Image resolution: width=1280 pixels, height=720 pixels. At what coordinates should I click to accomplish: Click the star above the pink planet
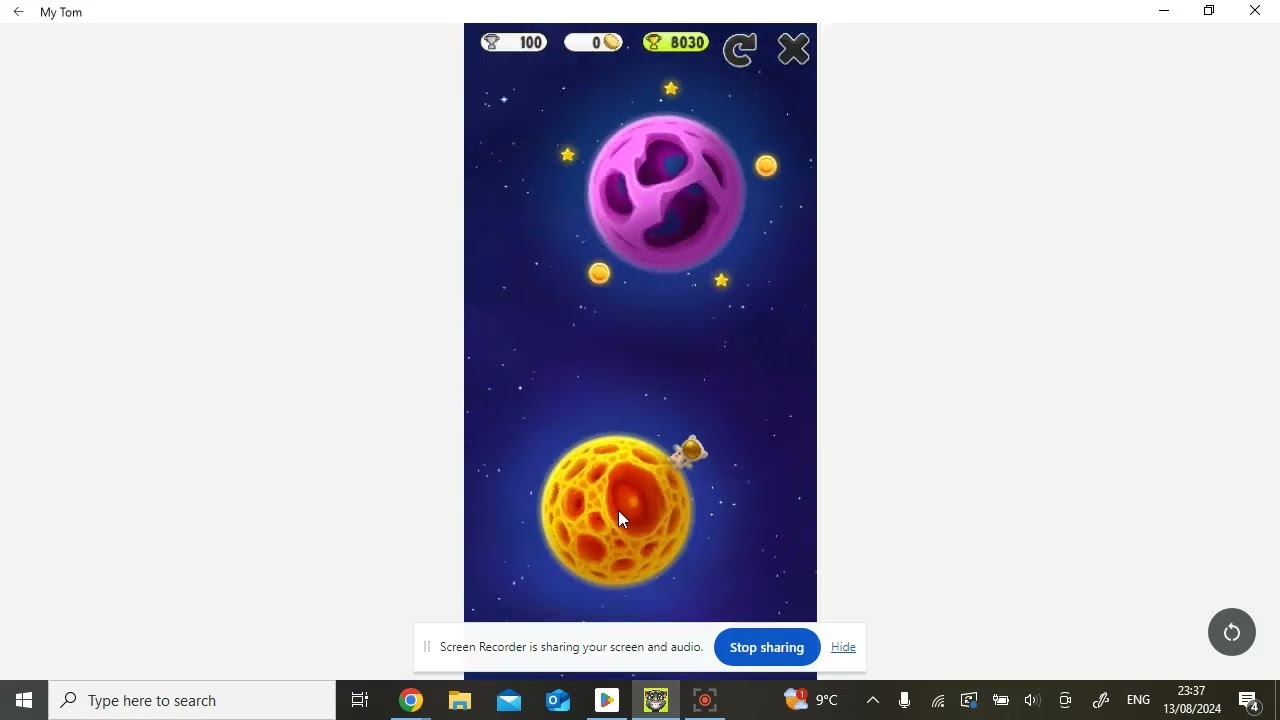point(671,89)
